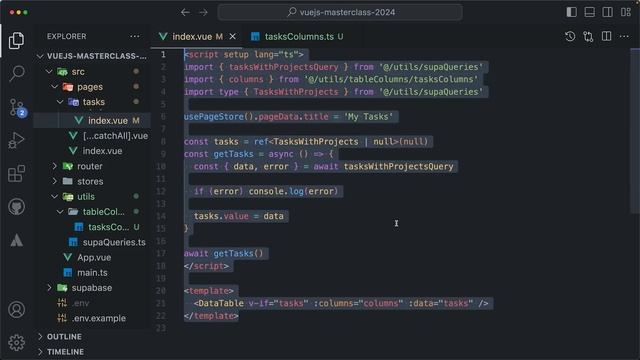Open changes compare icon in editor toolbar
Image resolution: width=640 pixels, height=360 pixels.
pos(588,37)
